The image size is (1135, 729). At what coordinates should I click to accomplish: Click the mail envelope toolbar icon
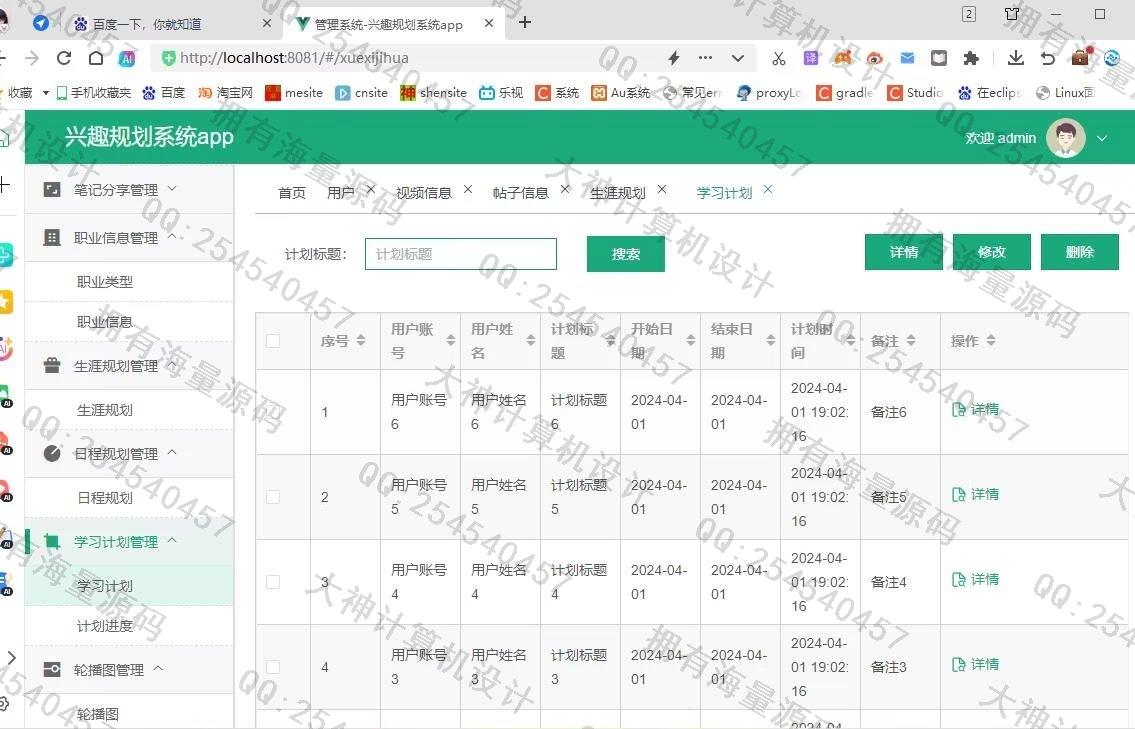pyautogui.click(x=907, y=58)
